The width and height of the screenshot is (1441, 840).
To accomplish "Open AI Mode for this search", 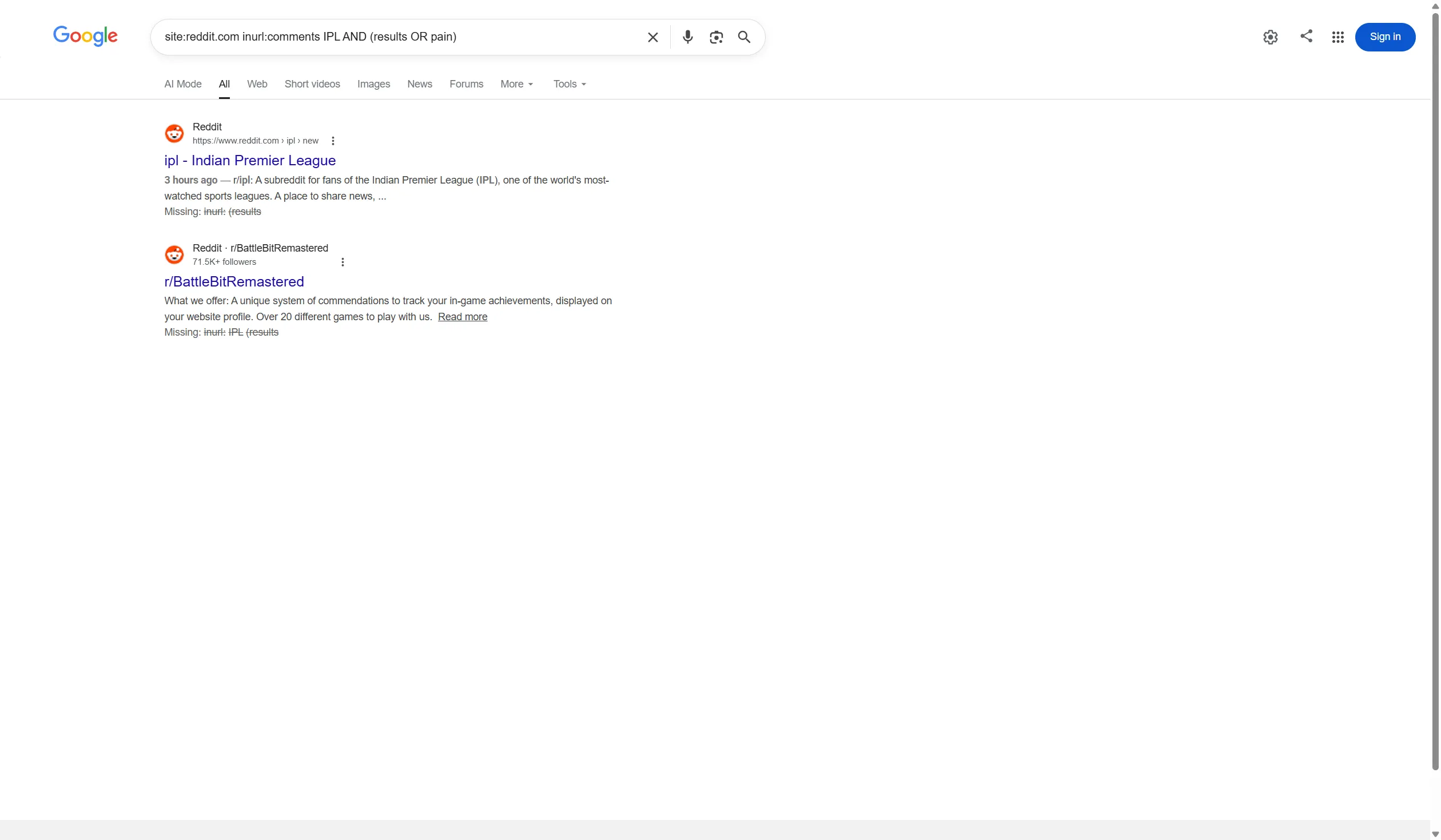I will point(182,83).
